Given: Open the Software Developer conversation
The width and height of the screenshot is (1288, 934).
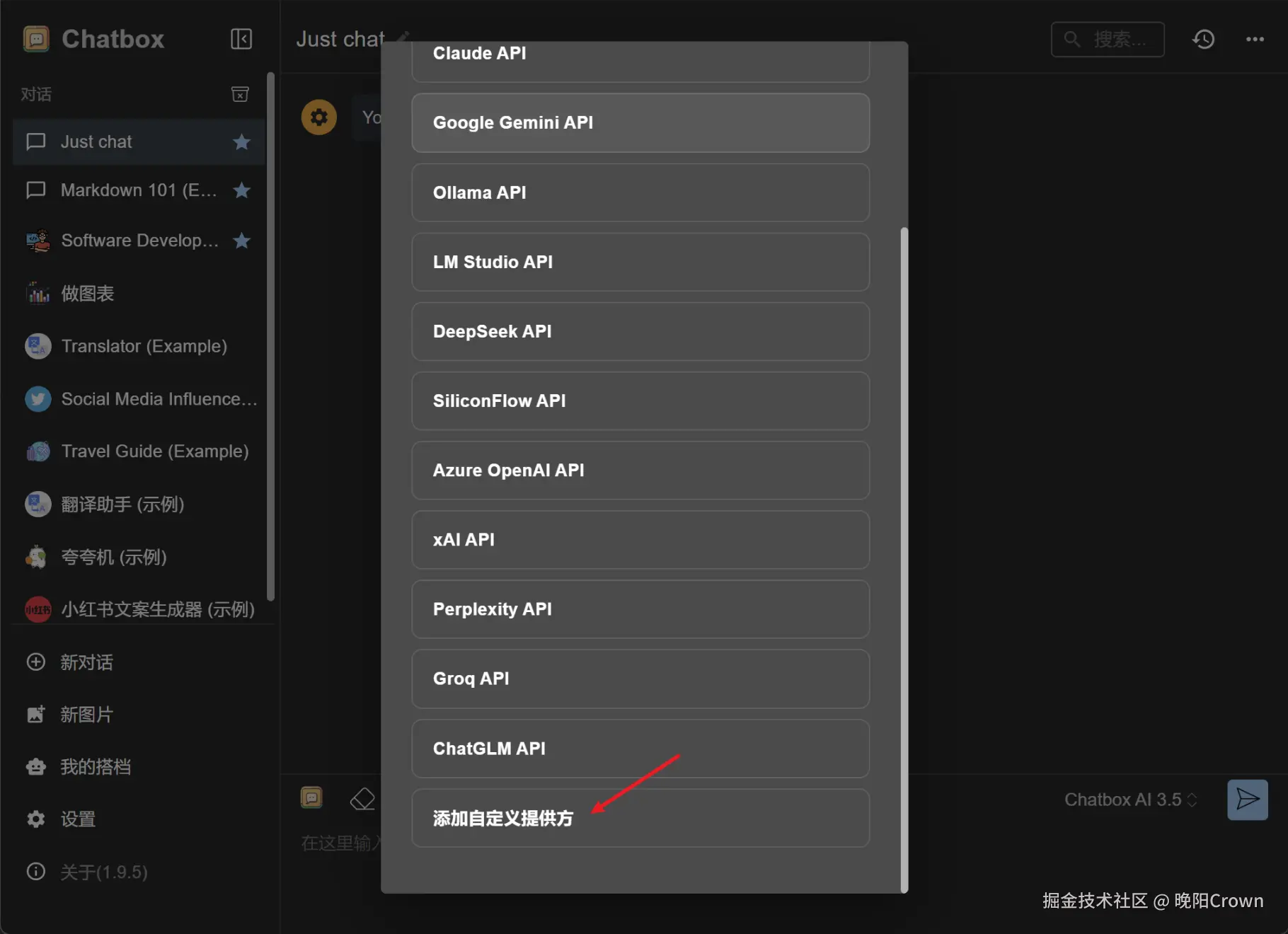Looking at the screenshot, I should point(139,241).
